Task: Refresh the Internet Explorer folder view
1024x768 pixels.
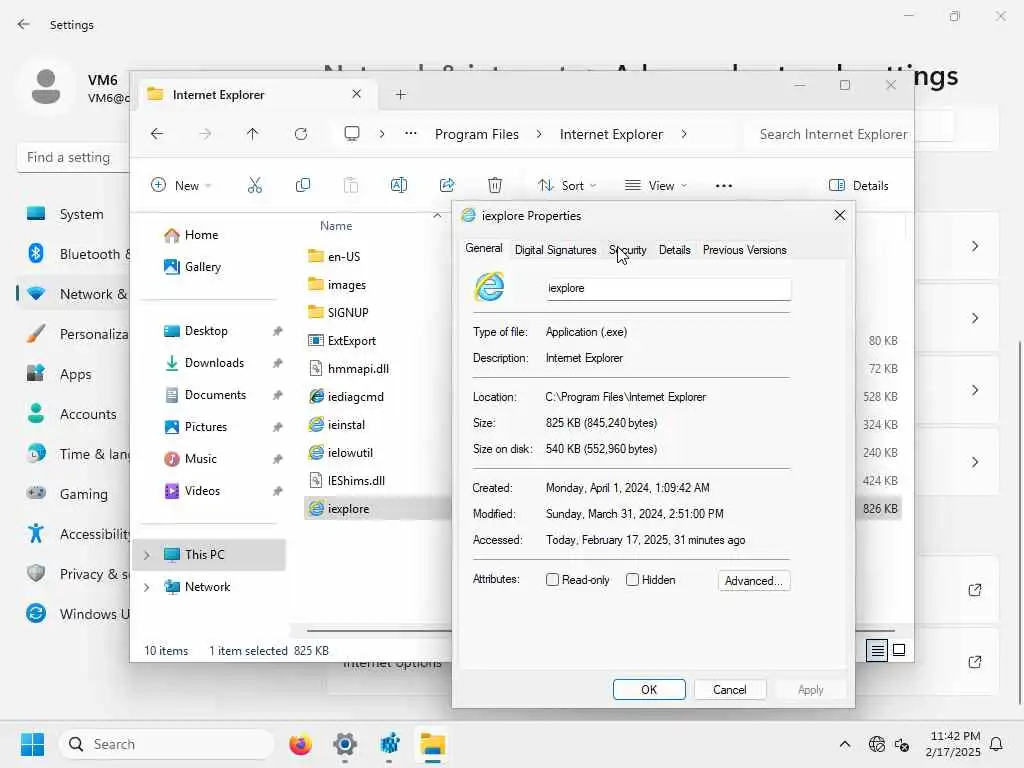Action: [301, 134]
